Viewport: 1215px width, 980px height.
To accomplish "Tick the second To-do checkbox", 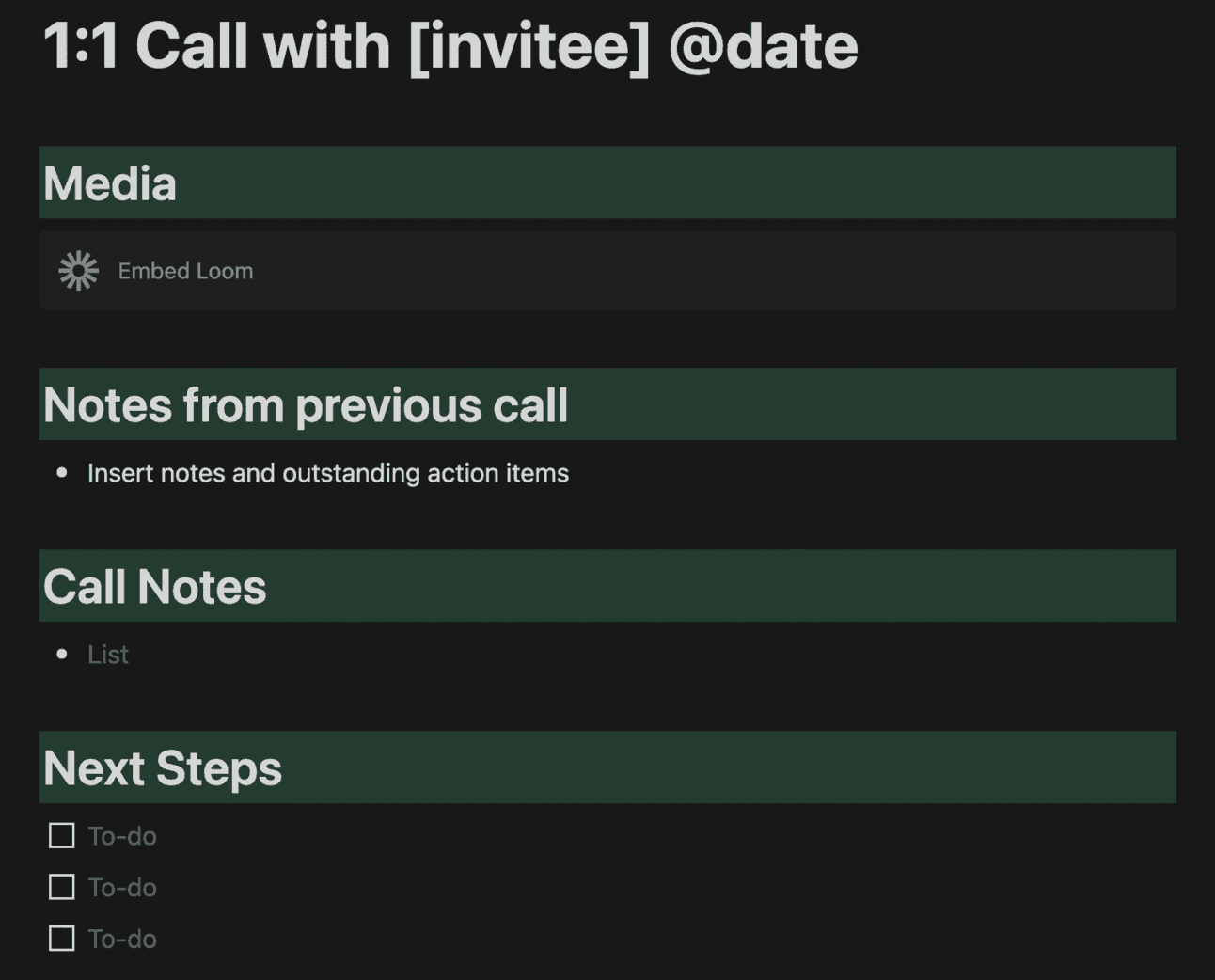I will tap(62, 887).
